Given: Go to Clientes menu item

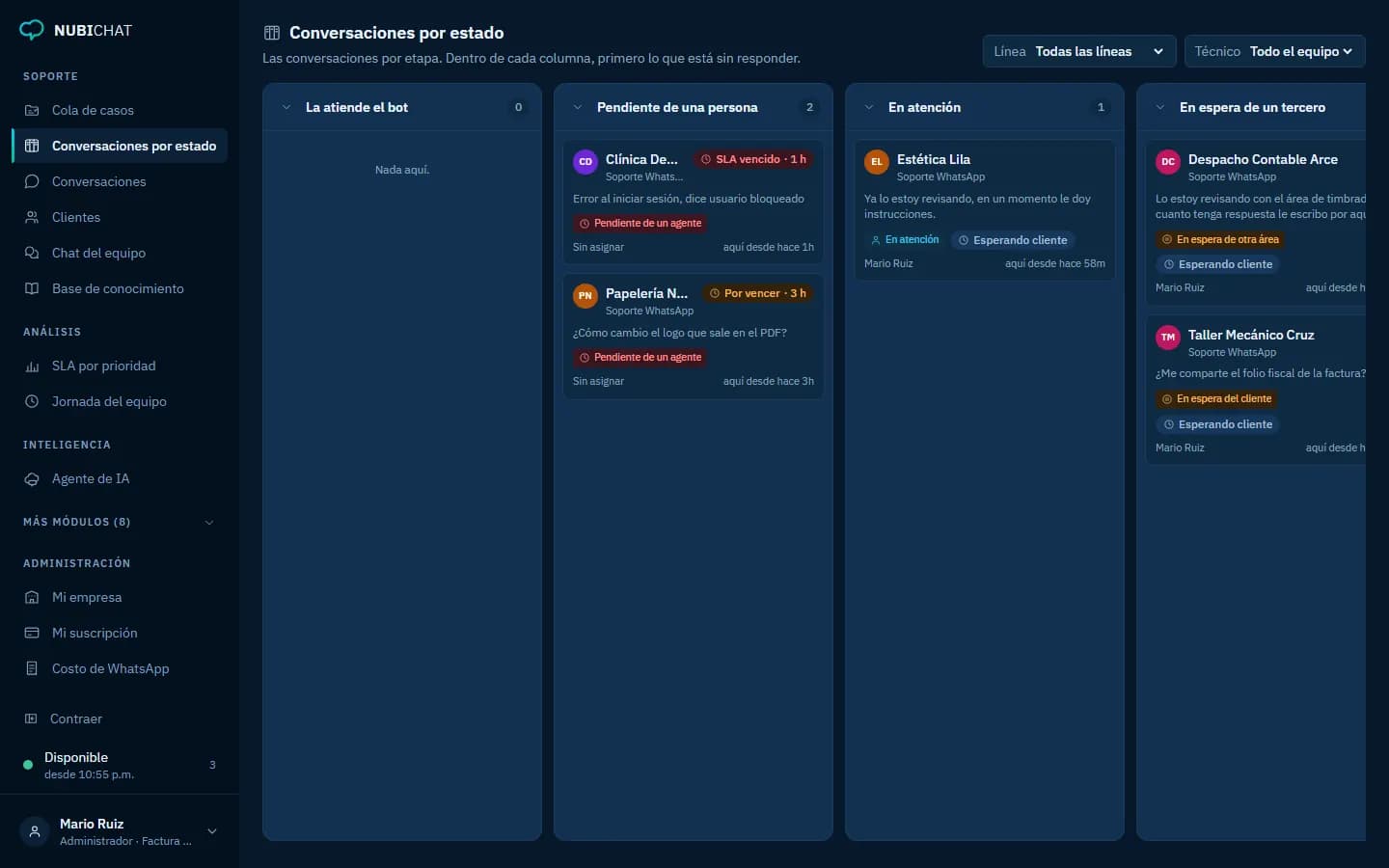Looking at the screenshot, I should pos(120,217).
